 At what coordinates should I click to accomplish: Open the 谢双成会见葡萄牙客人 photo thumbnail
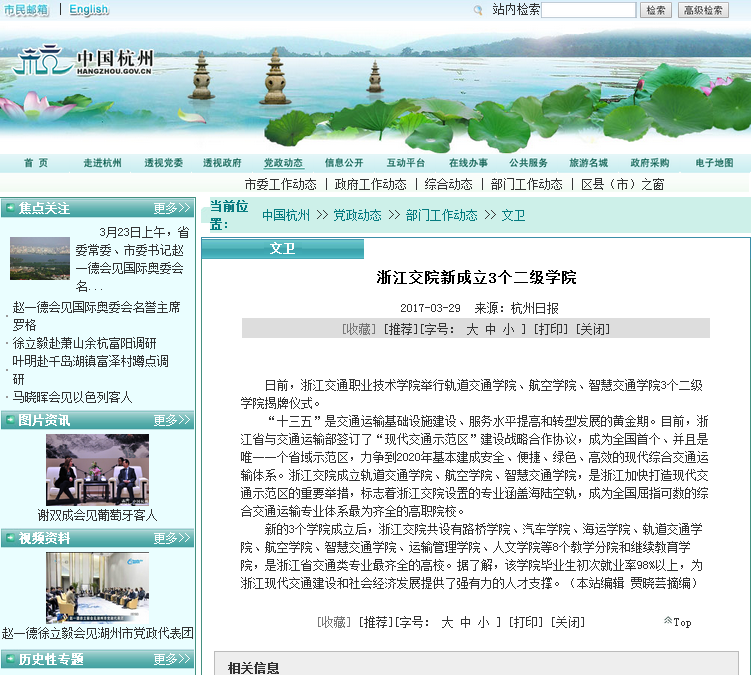point(97,469)
